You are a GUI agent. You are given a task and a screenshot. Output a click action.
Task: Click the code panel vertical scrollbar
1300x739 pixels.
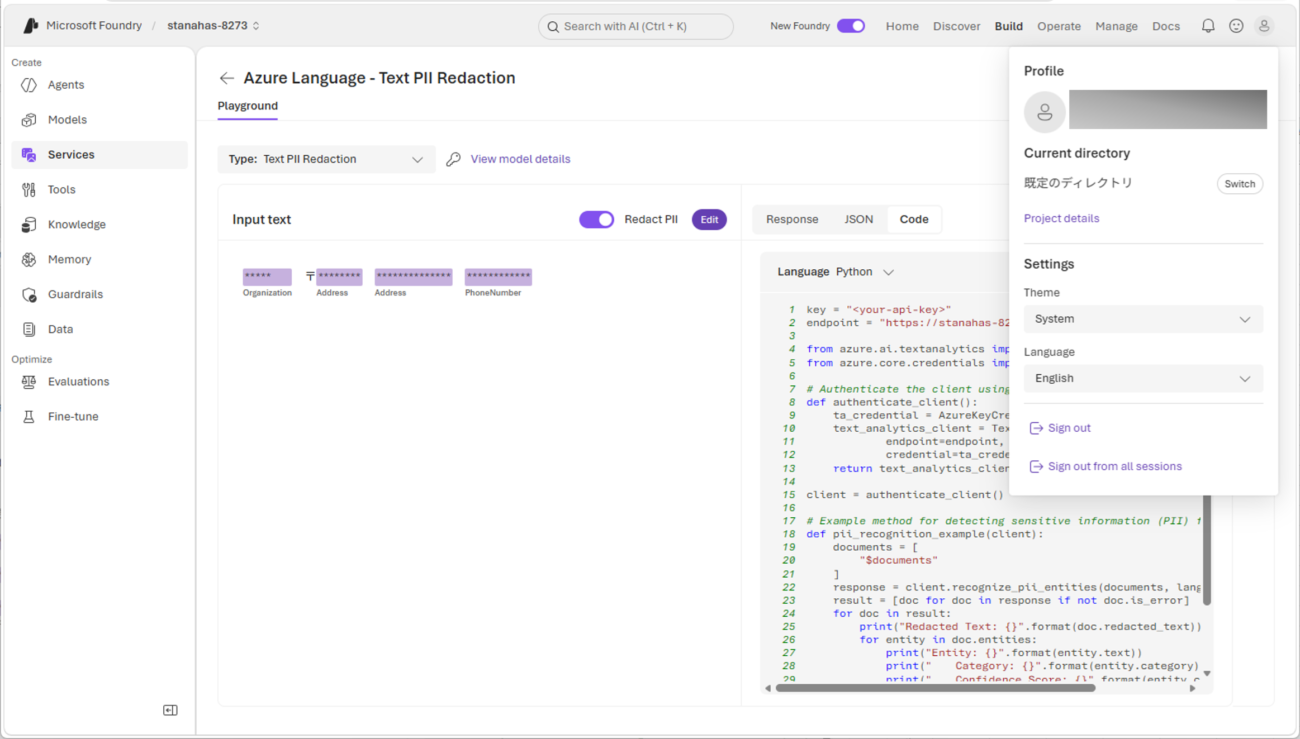[x=1207, y=548]
